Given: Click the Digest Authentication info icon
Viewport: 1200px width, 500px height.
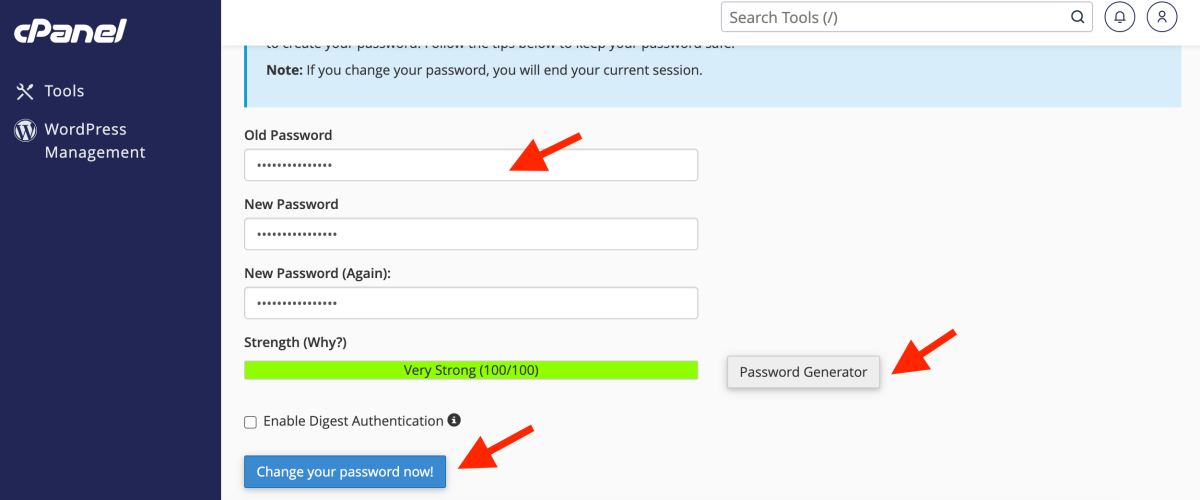Looking at the screenshot, I should (454, 421).
